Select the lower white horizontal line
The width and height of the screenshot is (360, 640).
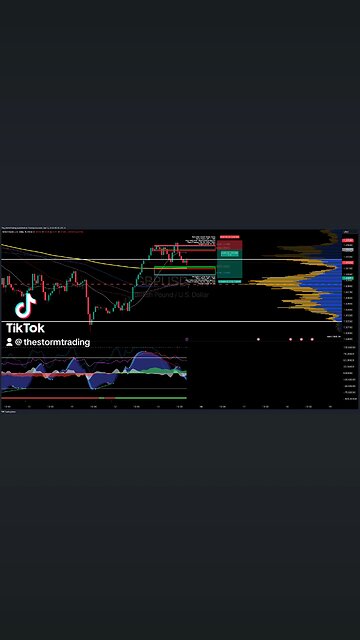tap(171, 322)
